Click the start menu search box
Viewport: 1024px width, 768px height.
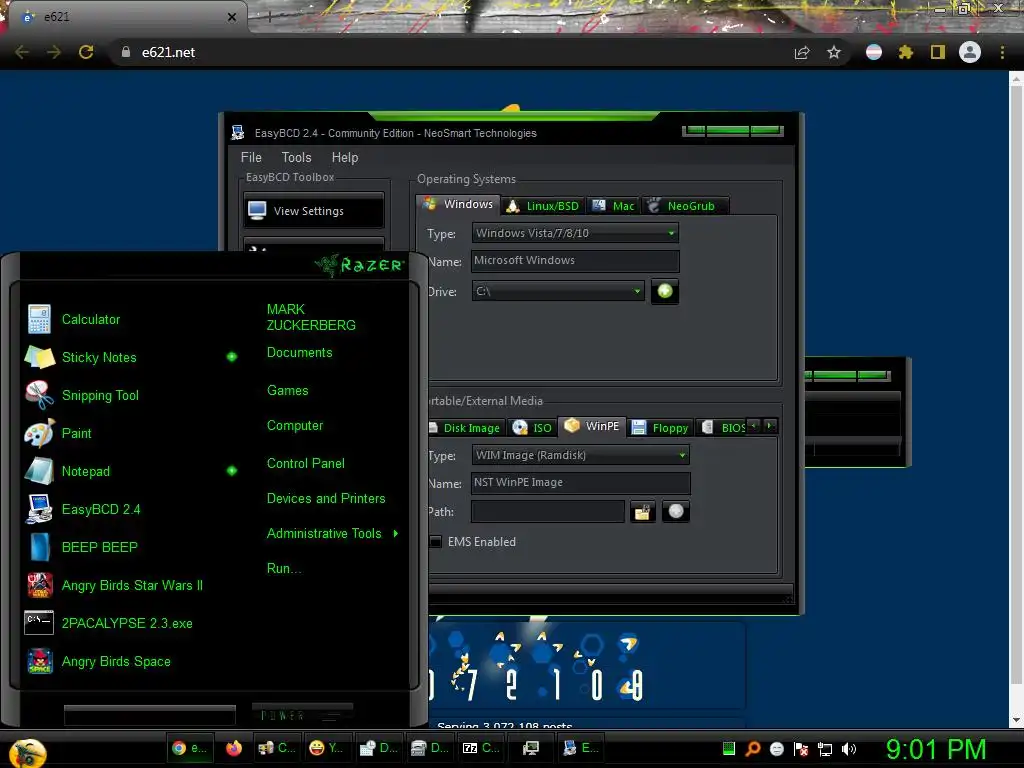coord(150,715)
